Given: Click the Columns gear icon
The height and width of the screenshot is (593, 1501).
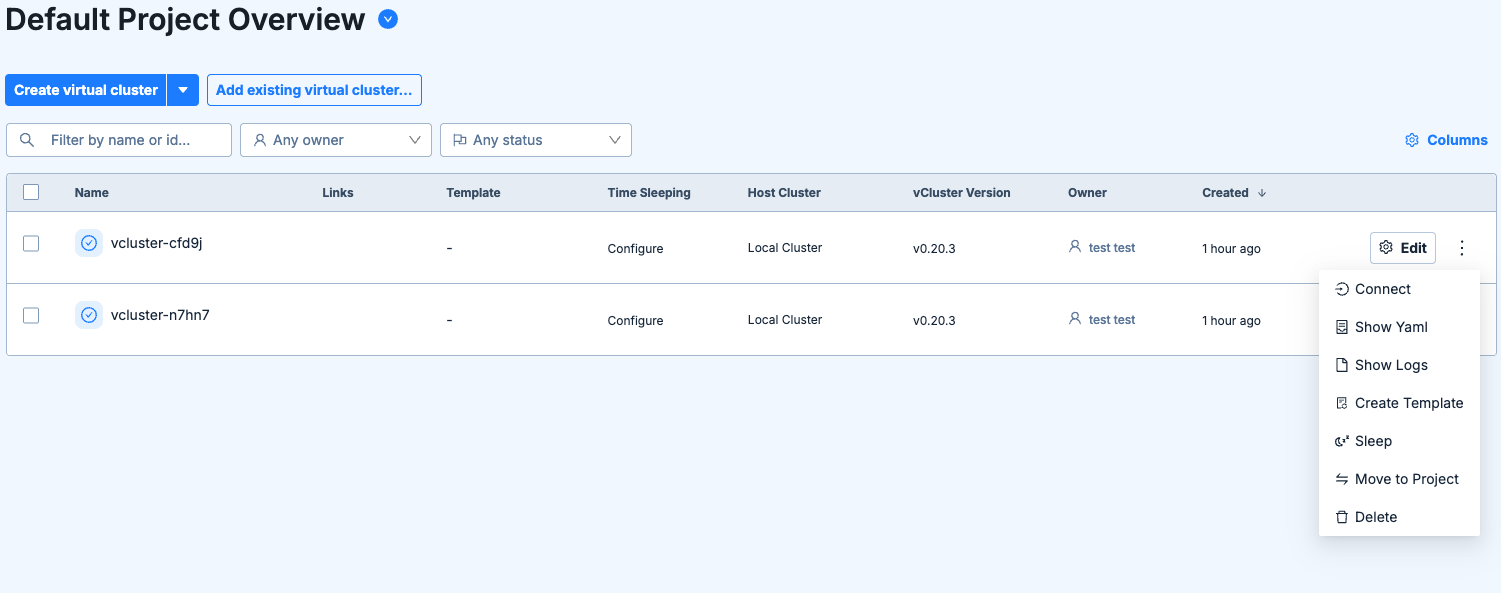Looking at the screenshot, I should [x=1412, y=140].
